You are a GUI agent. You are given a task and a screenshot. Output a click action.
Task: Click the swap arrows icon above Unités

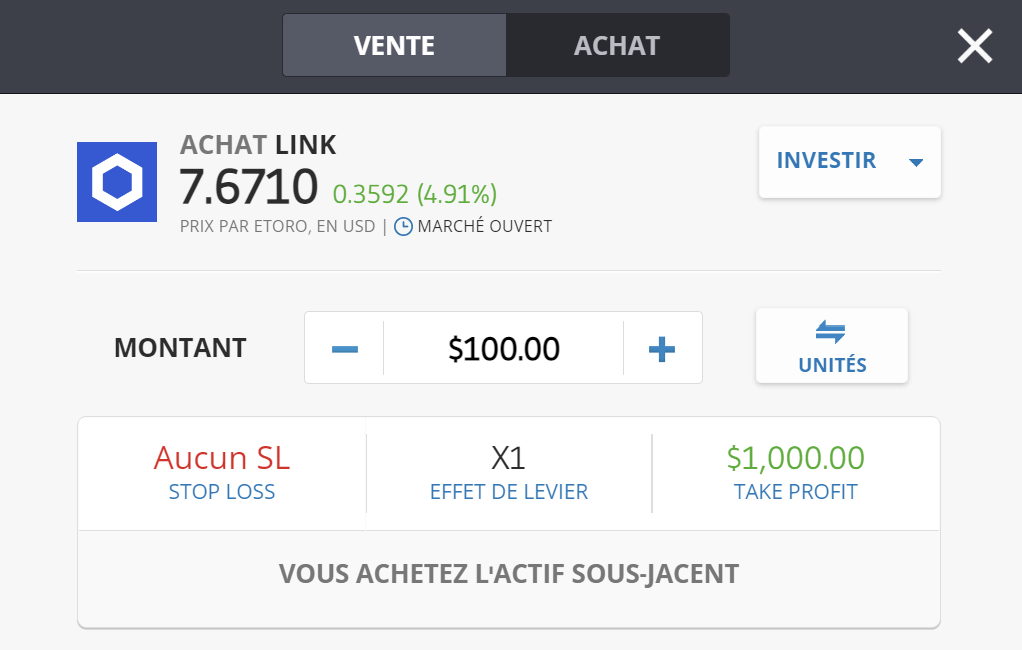(831, 333)
